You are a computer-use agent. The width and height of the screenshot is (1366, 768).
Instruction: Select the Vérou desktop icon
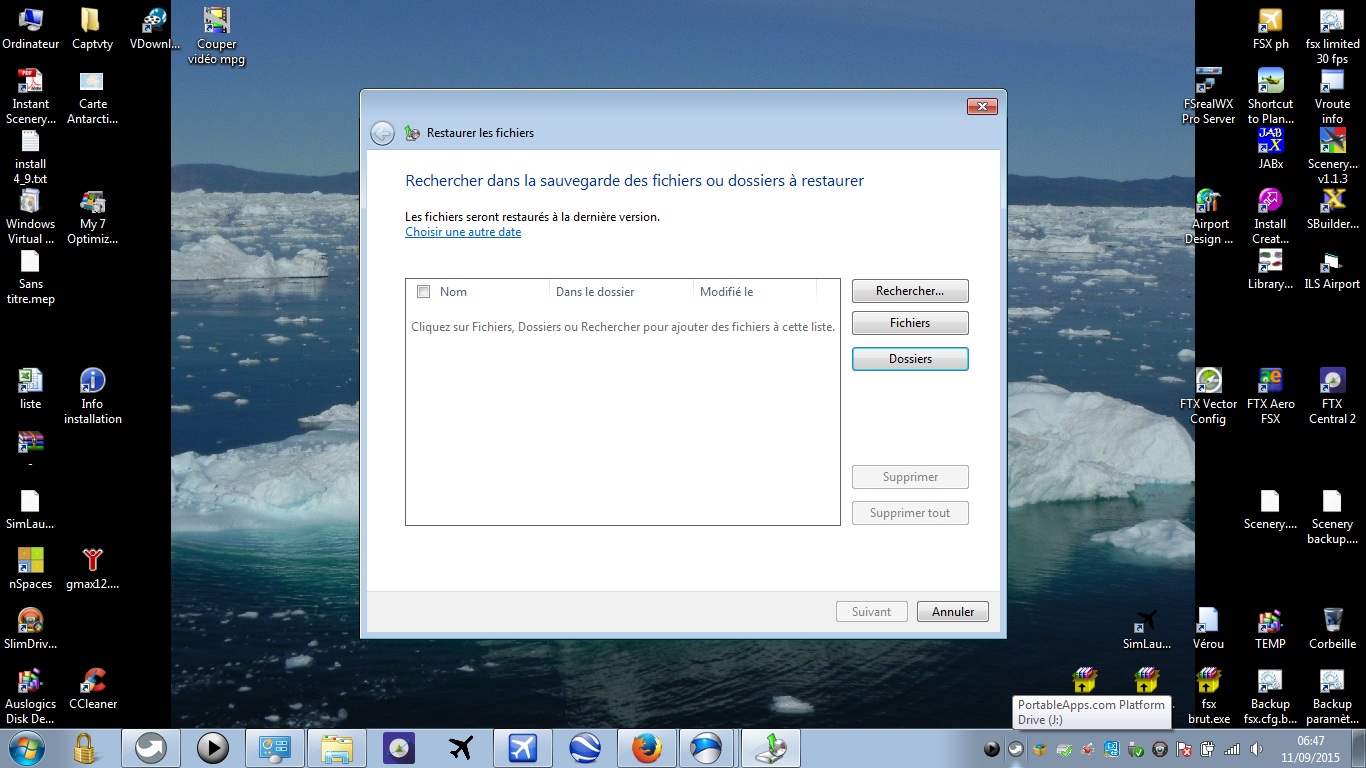(x=1208, y=629)
